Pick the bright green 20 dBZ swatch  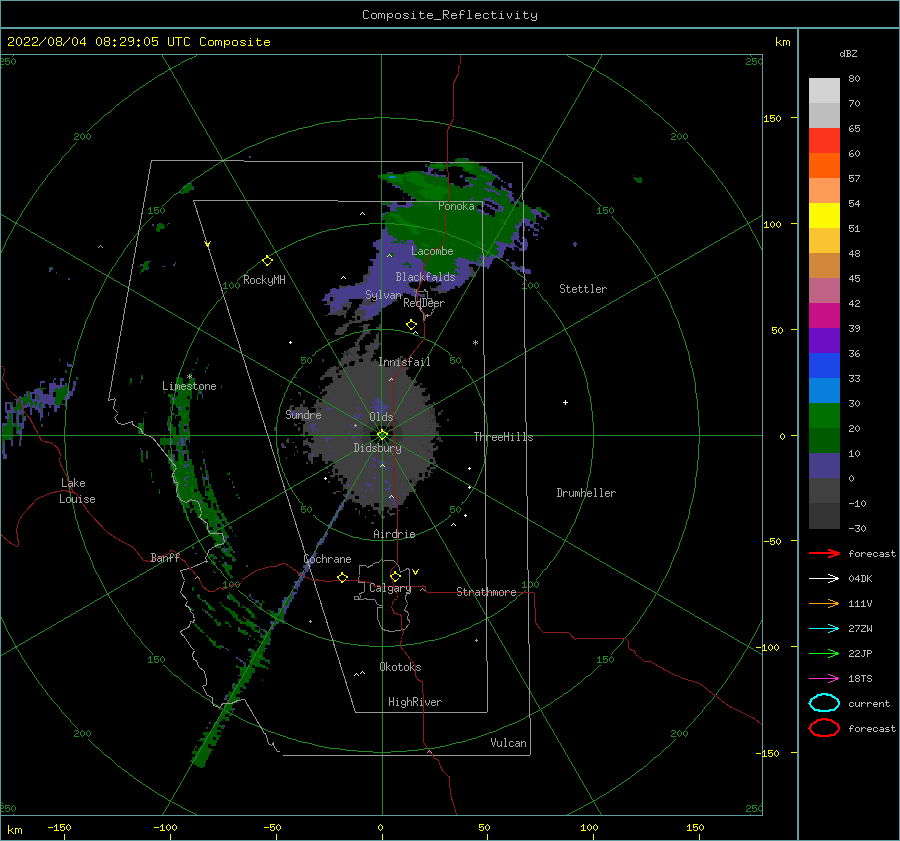point(824,416)
